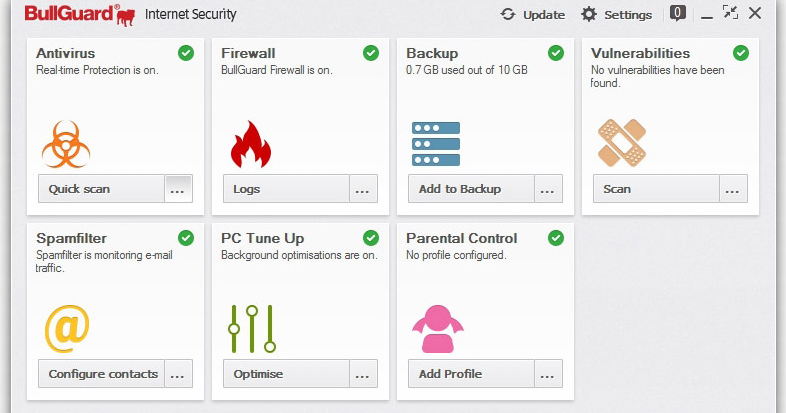Open Settings from the header
The image size is (786, 413).
(628, 15)
